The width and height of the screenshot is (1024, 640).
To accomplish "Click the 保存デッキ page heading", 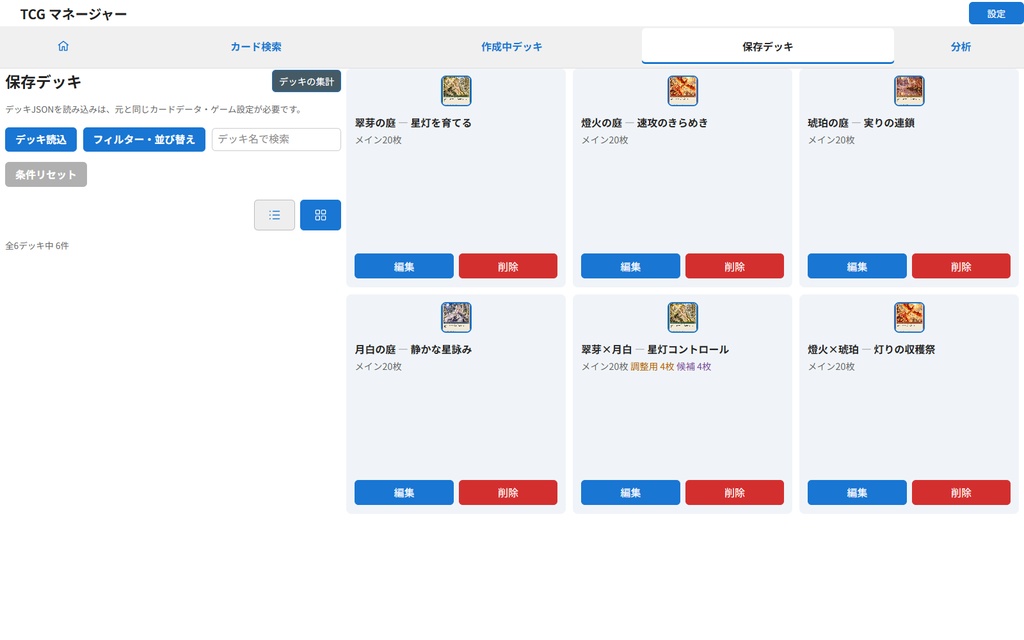I will click(43, 82).
